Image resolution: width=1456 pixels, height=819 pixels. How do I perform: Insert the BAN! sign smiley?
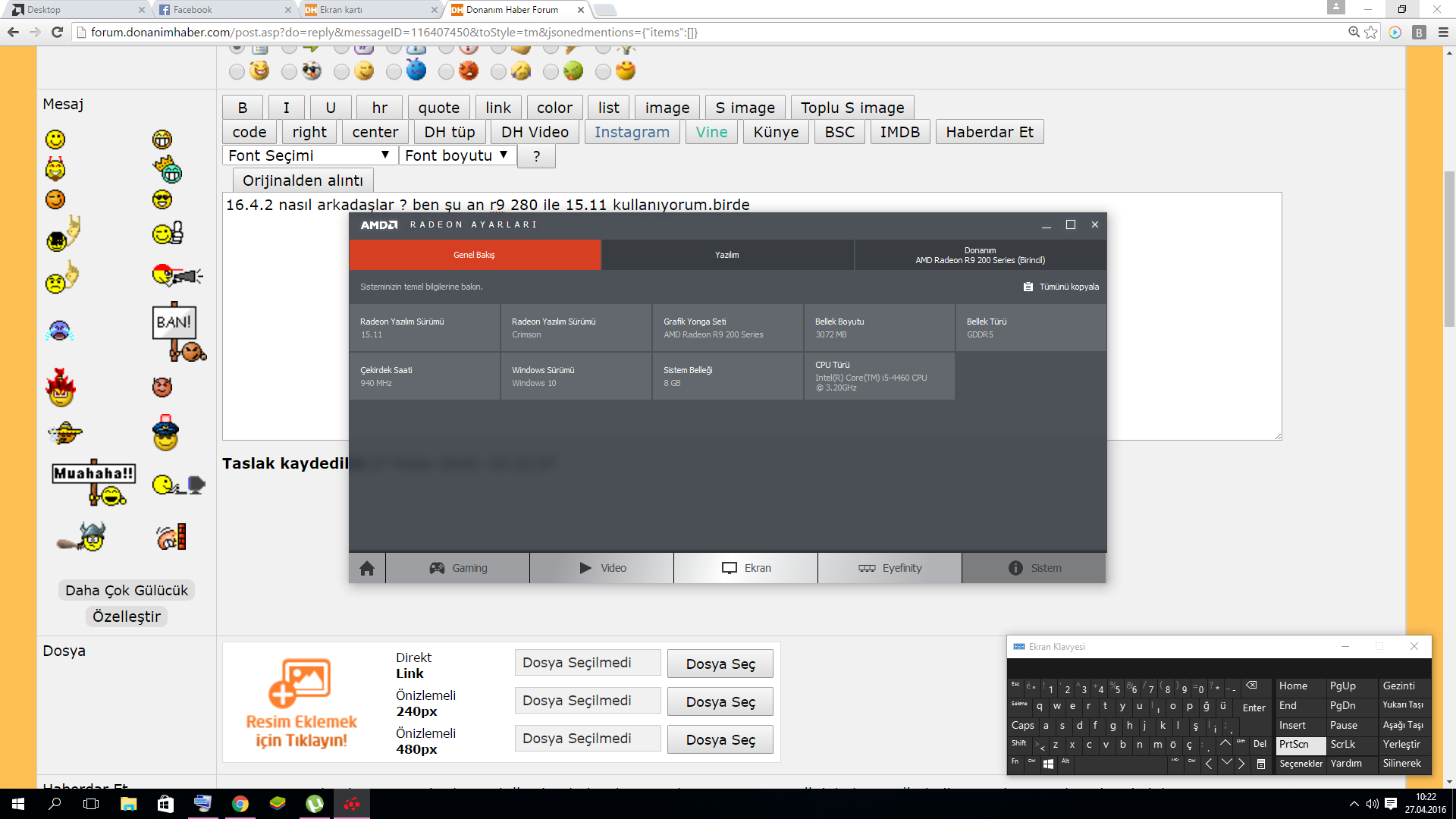coord(179,332)
